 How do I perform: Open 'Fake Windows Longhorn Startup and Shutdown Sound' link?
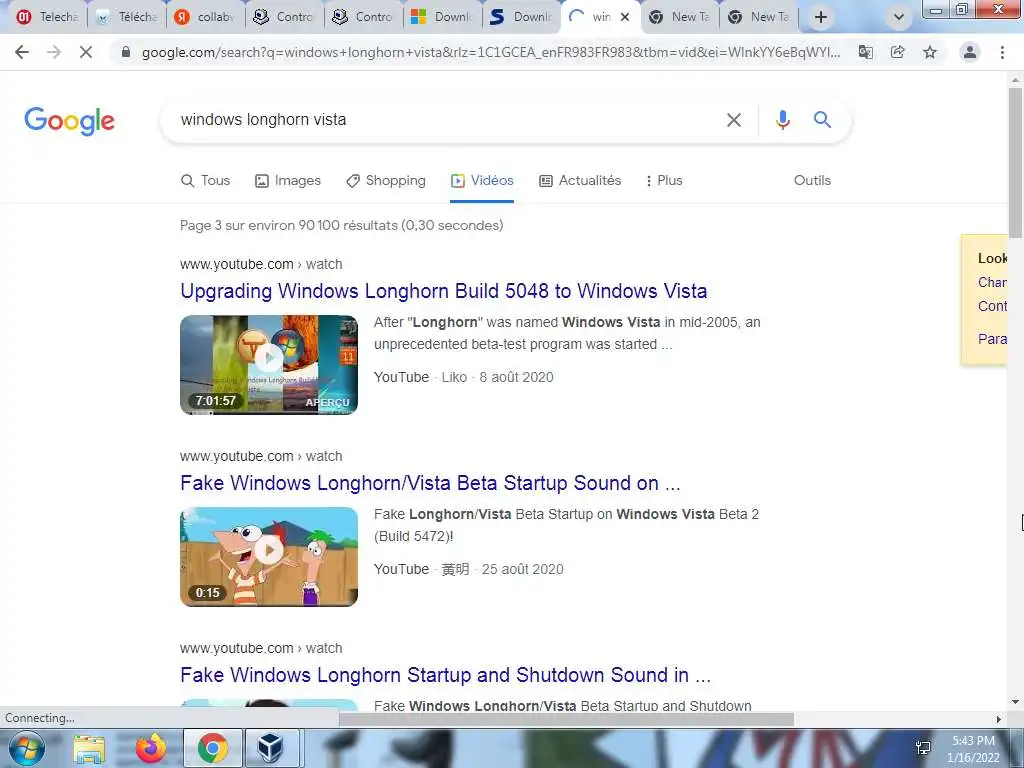[445, 675]
